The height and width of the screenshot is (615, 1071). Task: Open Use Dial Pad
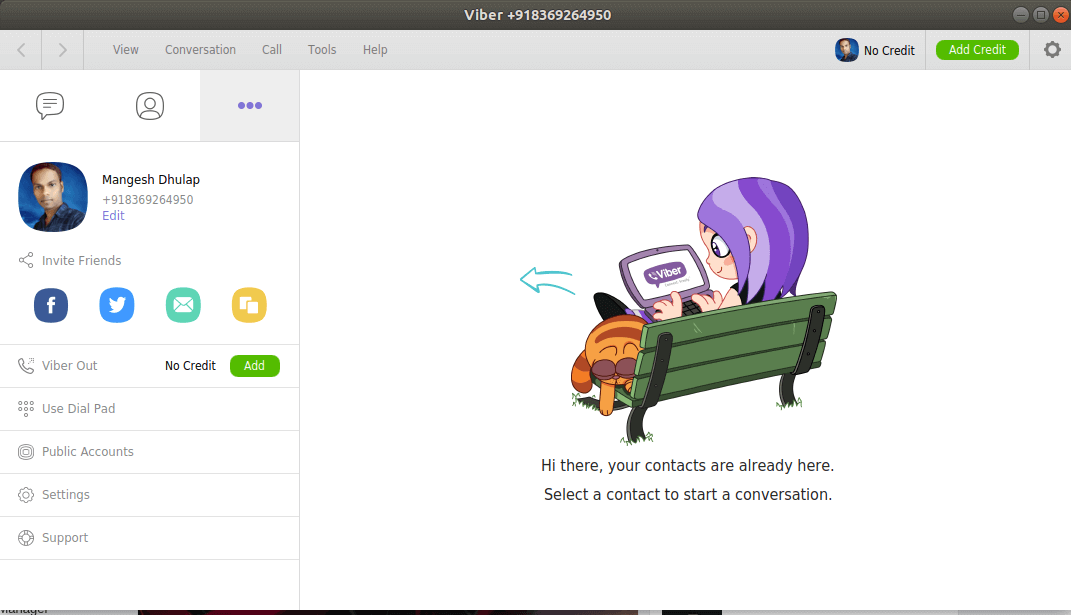coord(150,409)
